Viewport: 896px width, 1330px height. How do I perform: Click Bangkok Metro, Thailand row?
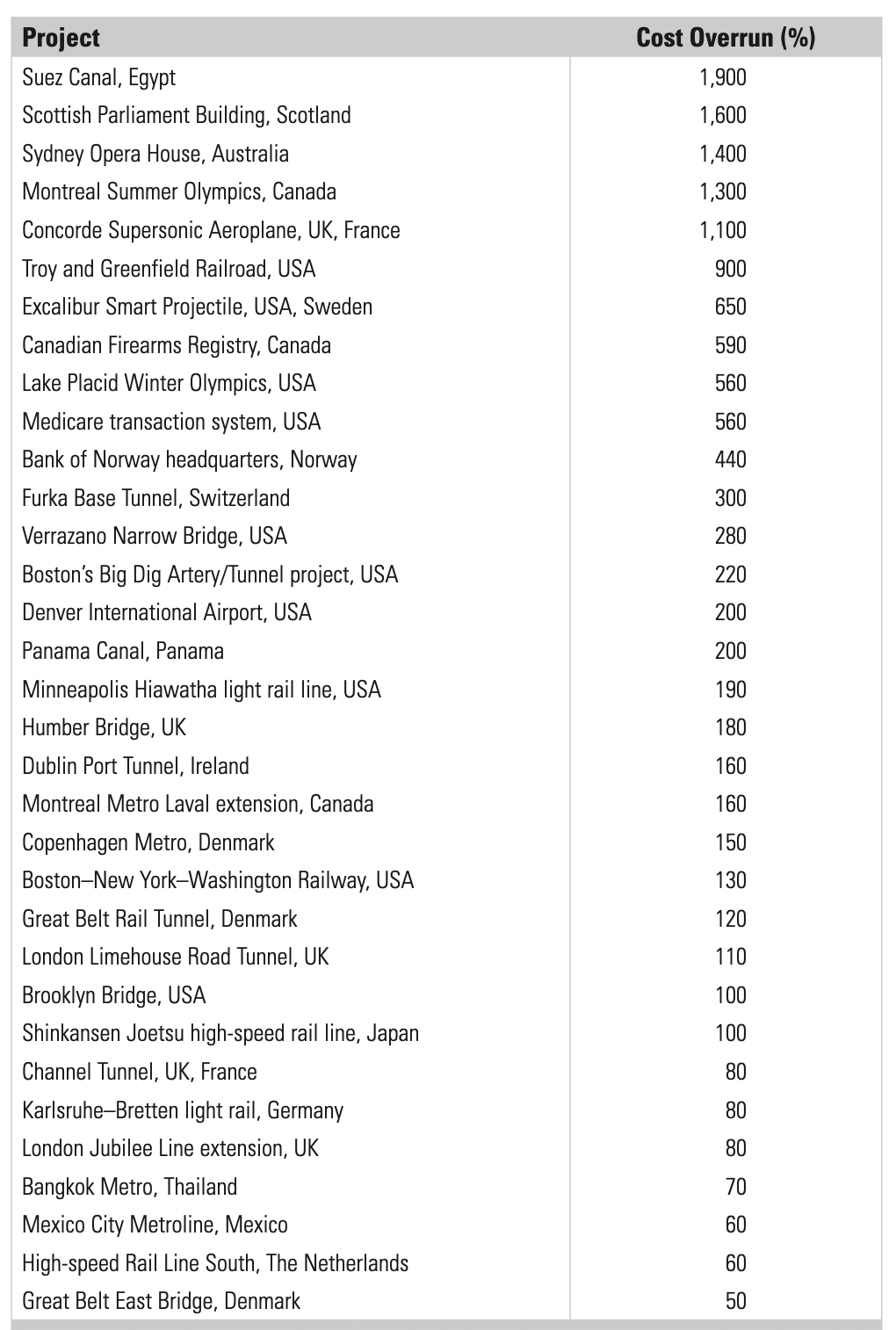(446, 1187)
